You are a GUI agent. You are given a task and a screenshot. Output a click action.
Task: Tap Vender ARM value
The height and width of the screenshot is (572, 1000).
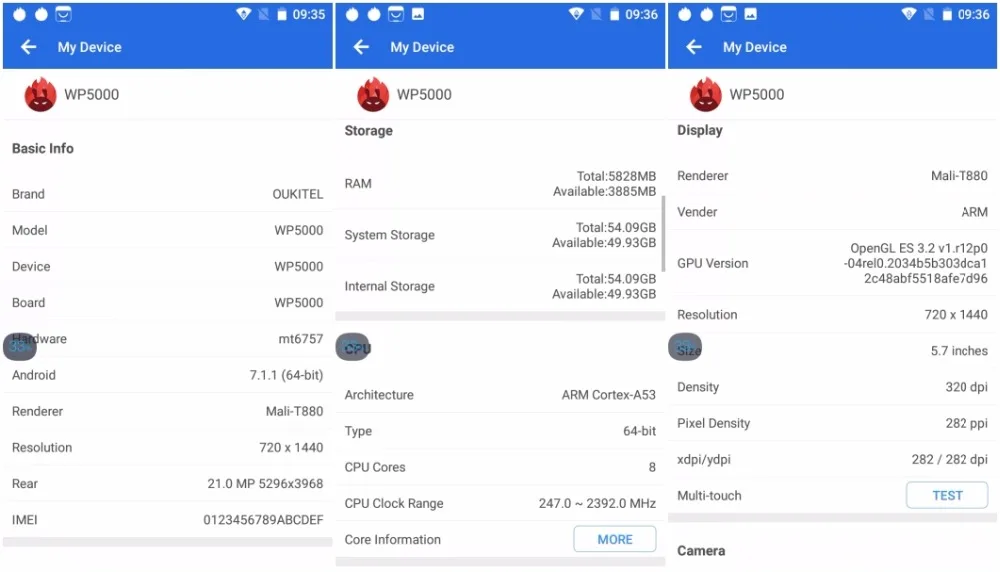[x=974, y=212]
